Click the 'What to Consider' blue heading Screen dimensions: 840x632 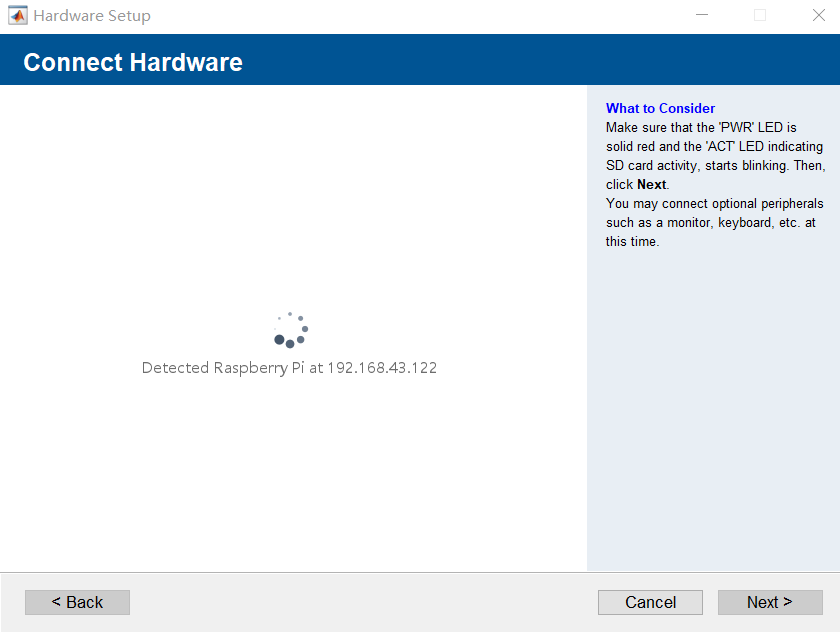tap(660, 108)
